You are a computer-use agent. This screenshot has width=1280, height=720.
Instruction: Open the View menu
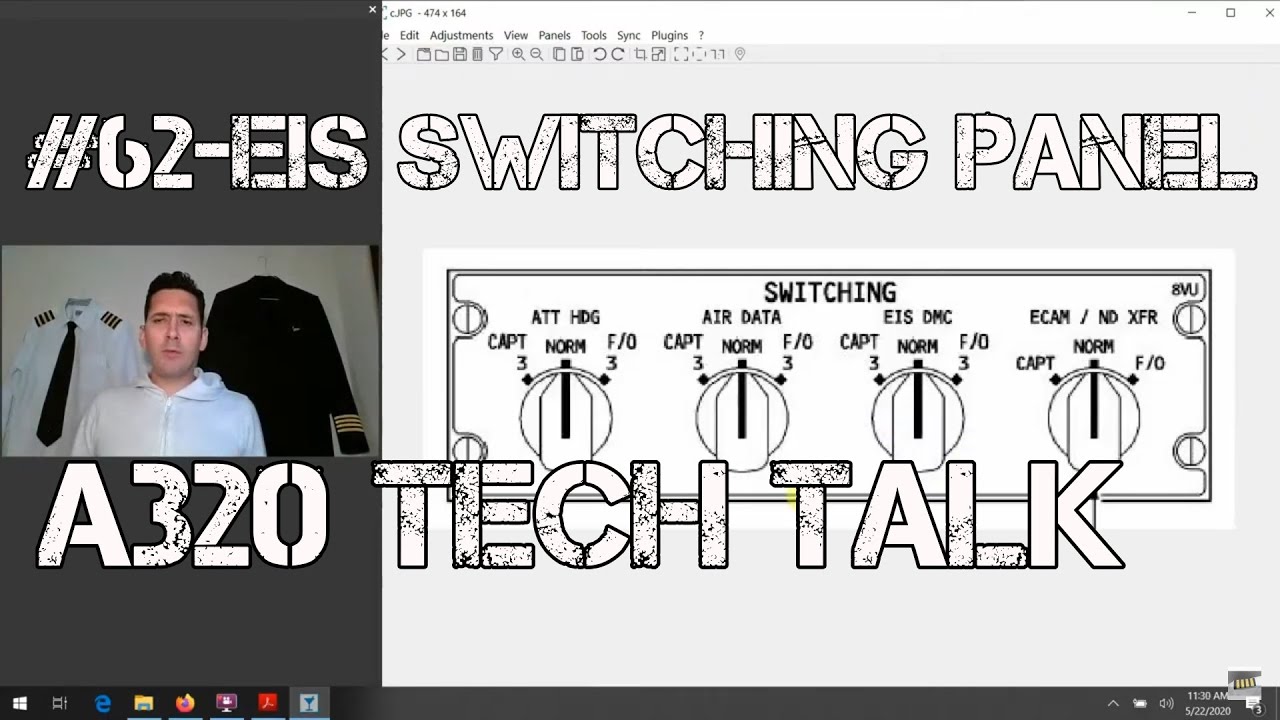[516, 35]
